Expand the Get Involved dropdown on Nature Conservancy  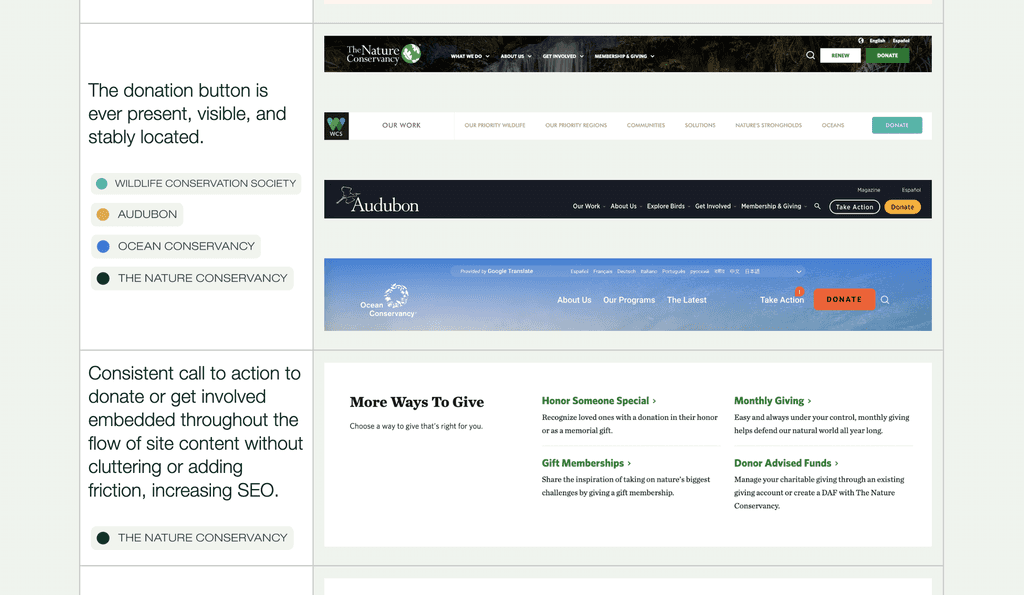pos(563,56)
